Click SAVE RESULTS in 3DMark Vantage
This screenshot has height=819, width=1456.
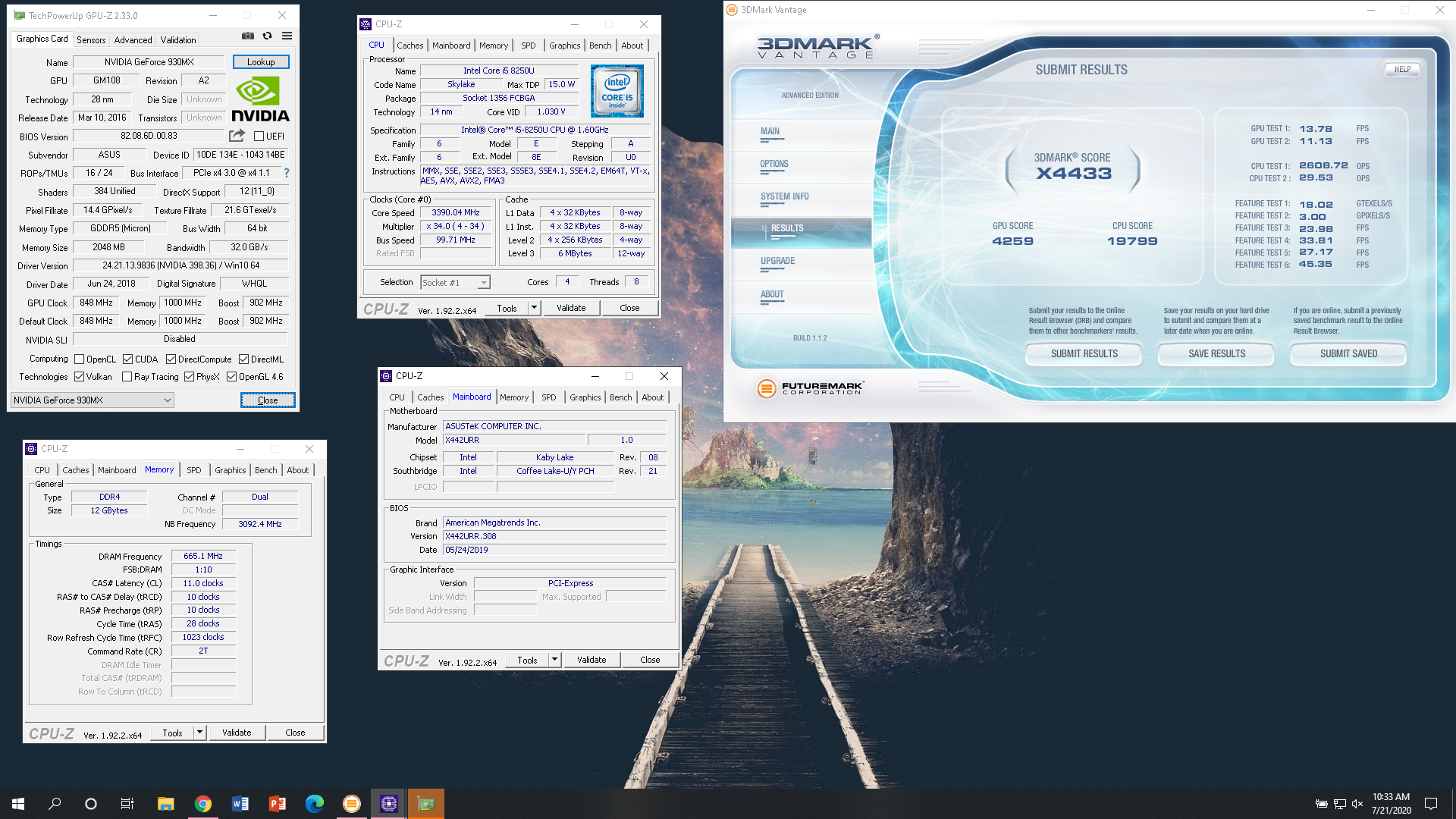pyautogui.click(x=1216, y=354)
